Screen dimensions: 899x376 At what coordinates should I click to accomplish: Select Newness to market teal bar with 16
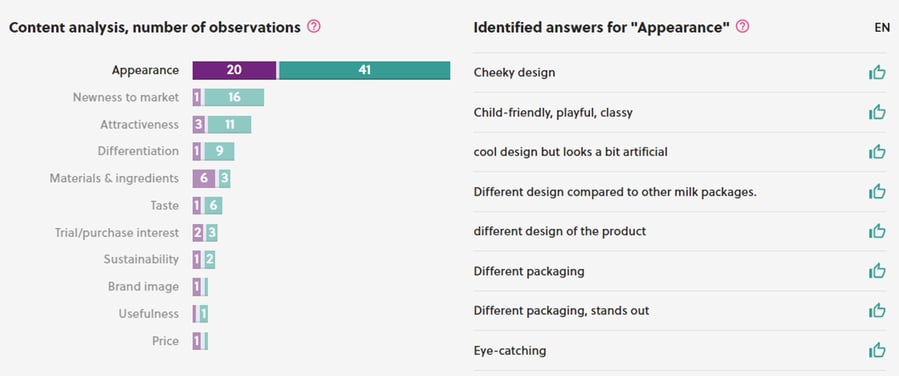tap(234, 97)
